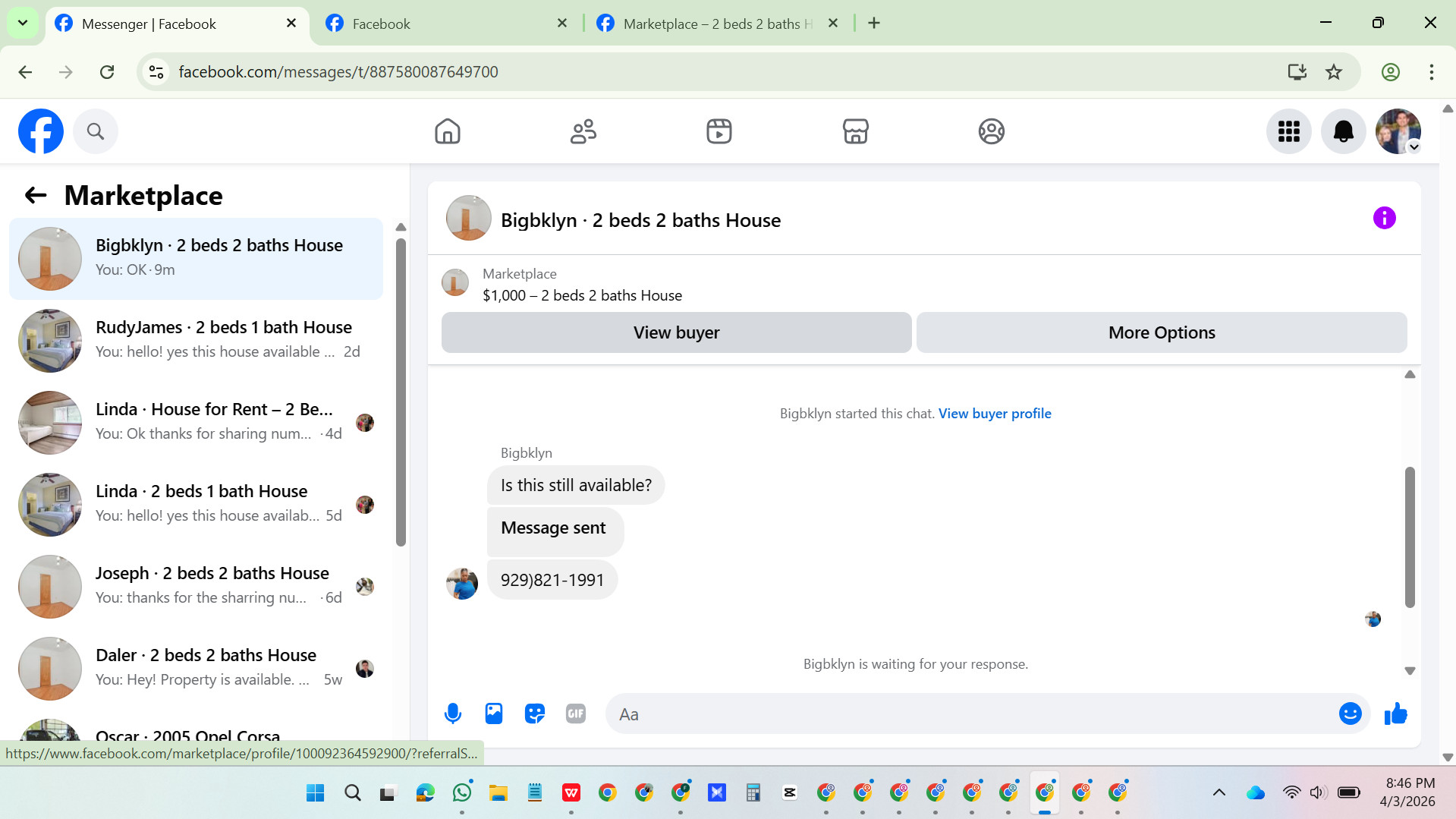Screen dimensions: 1456x819
Task: Open the Chrome three-dot menu
Action: point(1432,72)
